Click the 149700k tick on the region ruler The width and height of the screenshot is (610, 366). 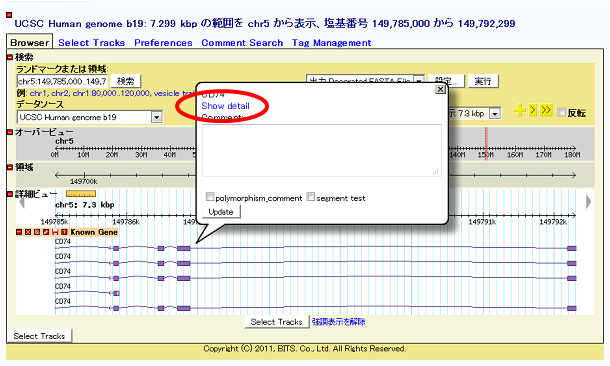[x=84, y=176]
